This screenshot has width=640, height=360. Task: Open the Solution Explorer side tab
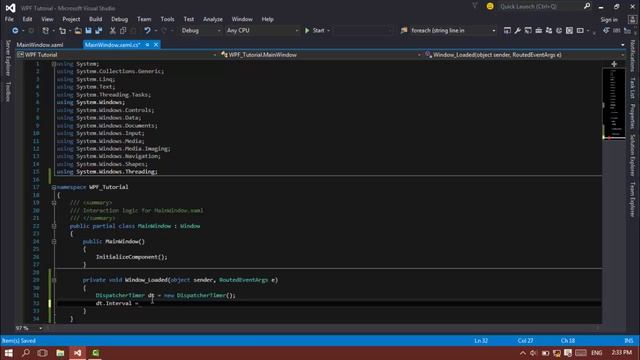click(632, 156)
